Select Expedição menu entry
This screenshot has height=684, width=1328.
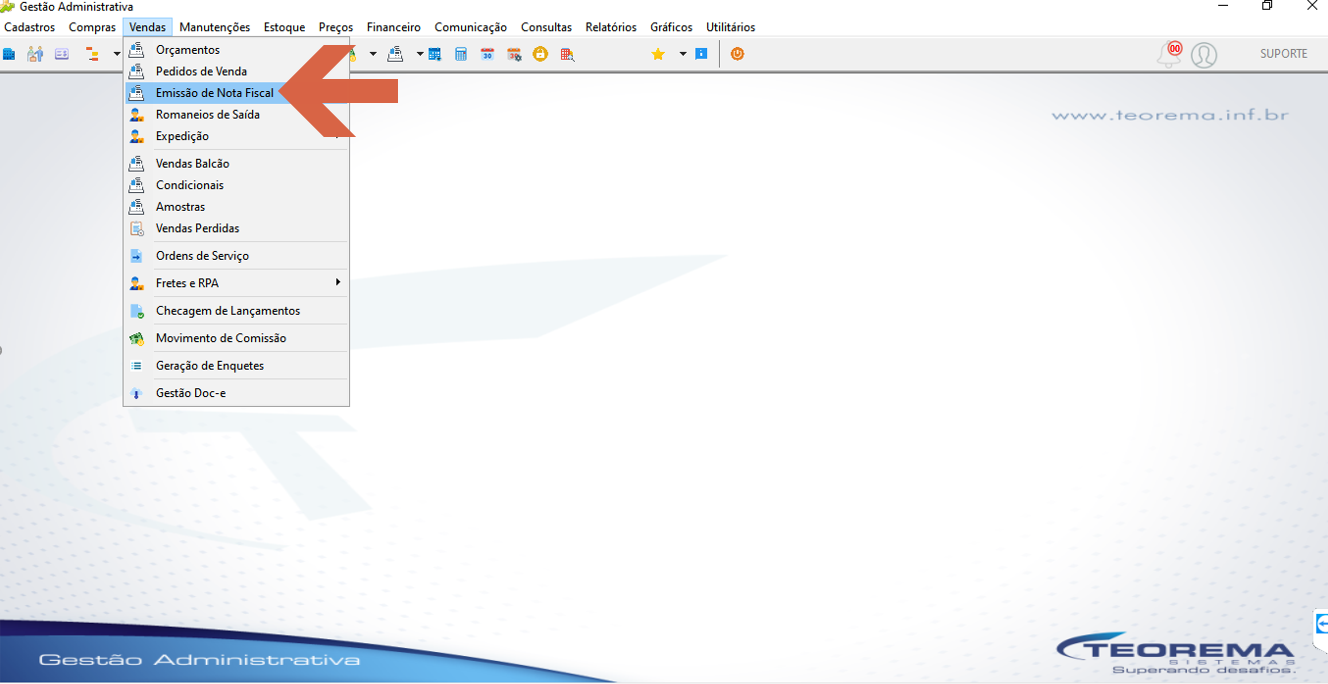(x=236, y=136)
